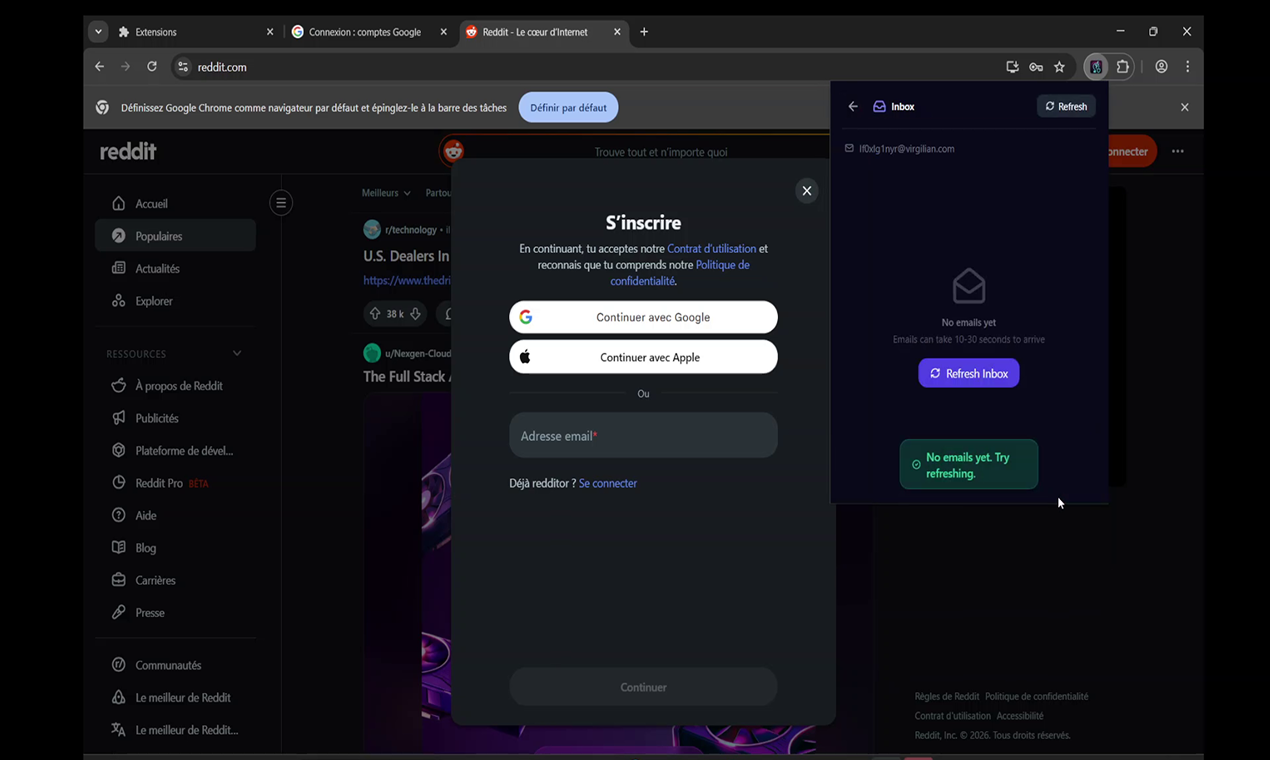The height and width of the screenshot is (760, 1270).
Task: Downvote the U.S. Dealers post
Action: [413, 313]
